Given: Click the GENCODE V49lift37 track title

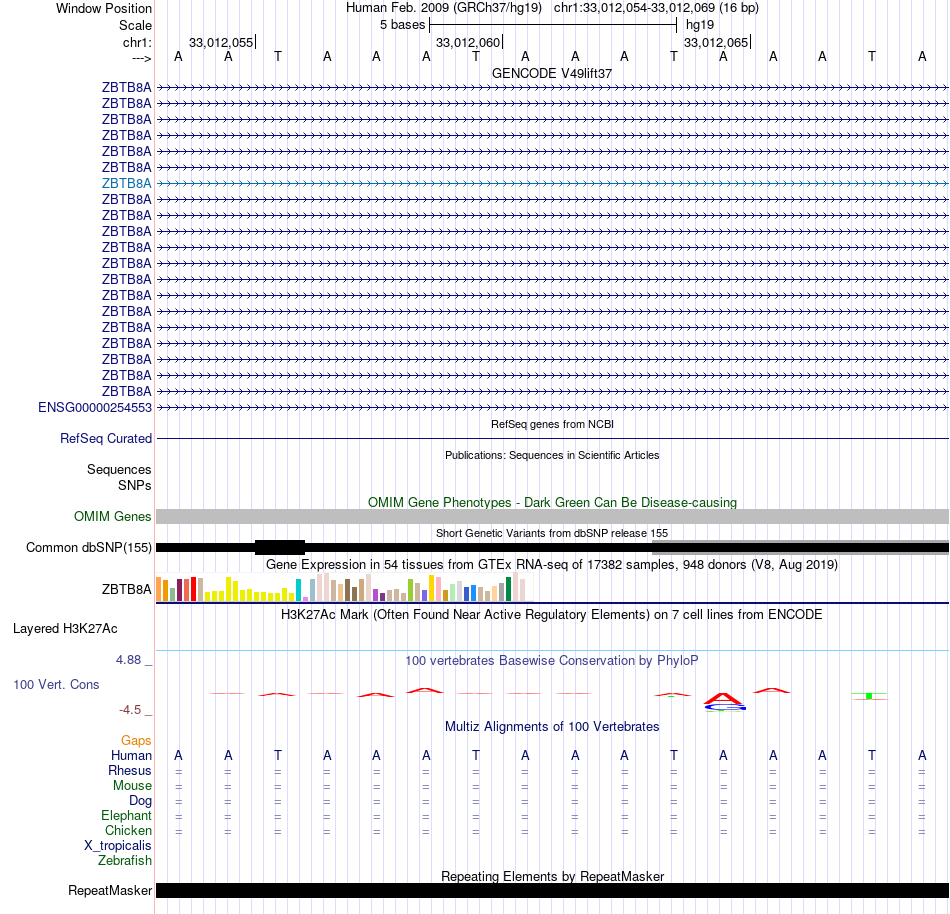Looking at the screenshot, I should [x=552, y=73].
